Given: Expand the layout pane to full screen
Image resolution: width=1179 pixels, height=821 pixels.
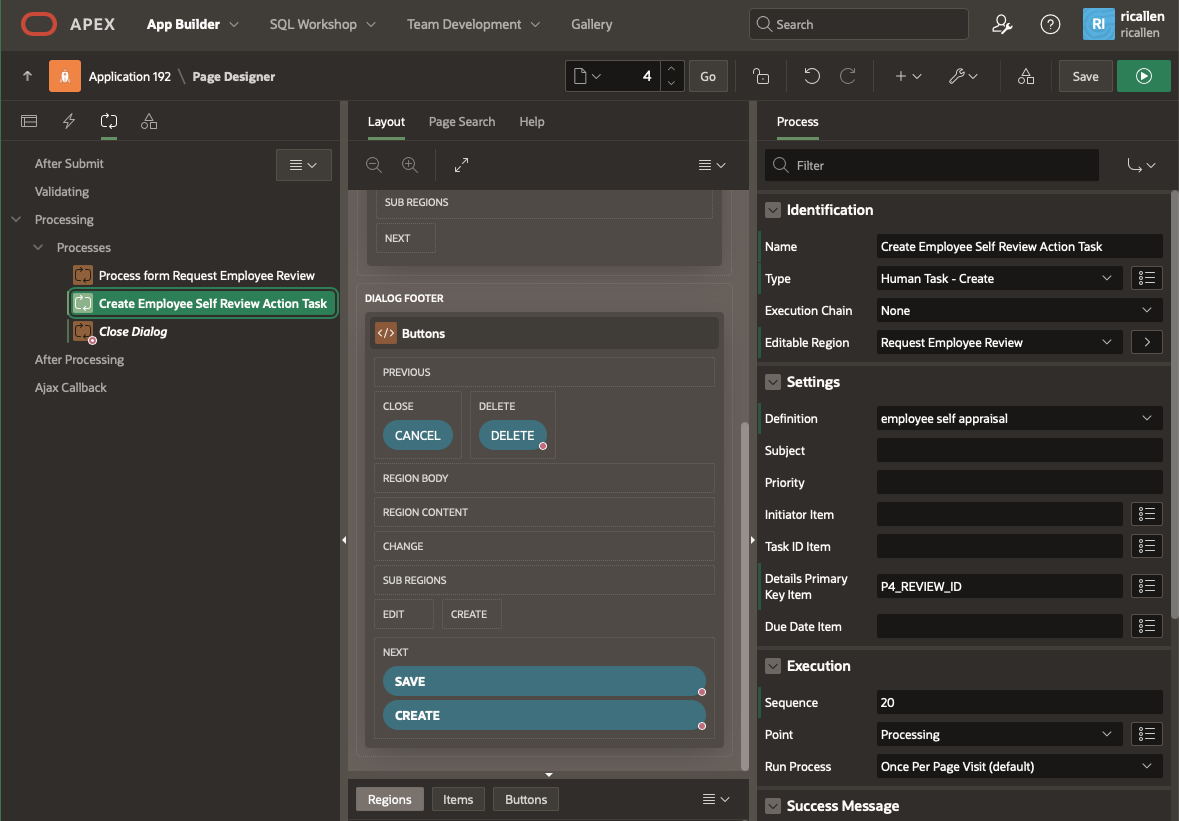Looking at the screenshot, I should click(461, 165).
